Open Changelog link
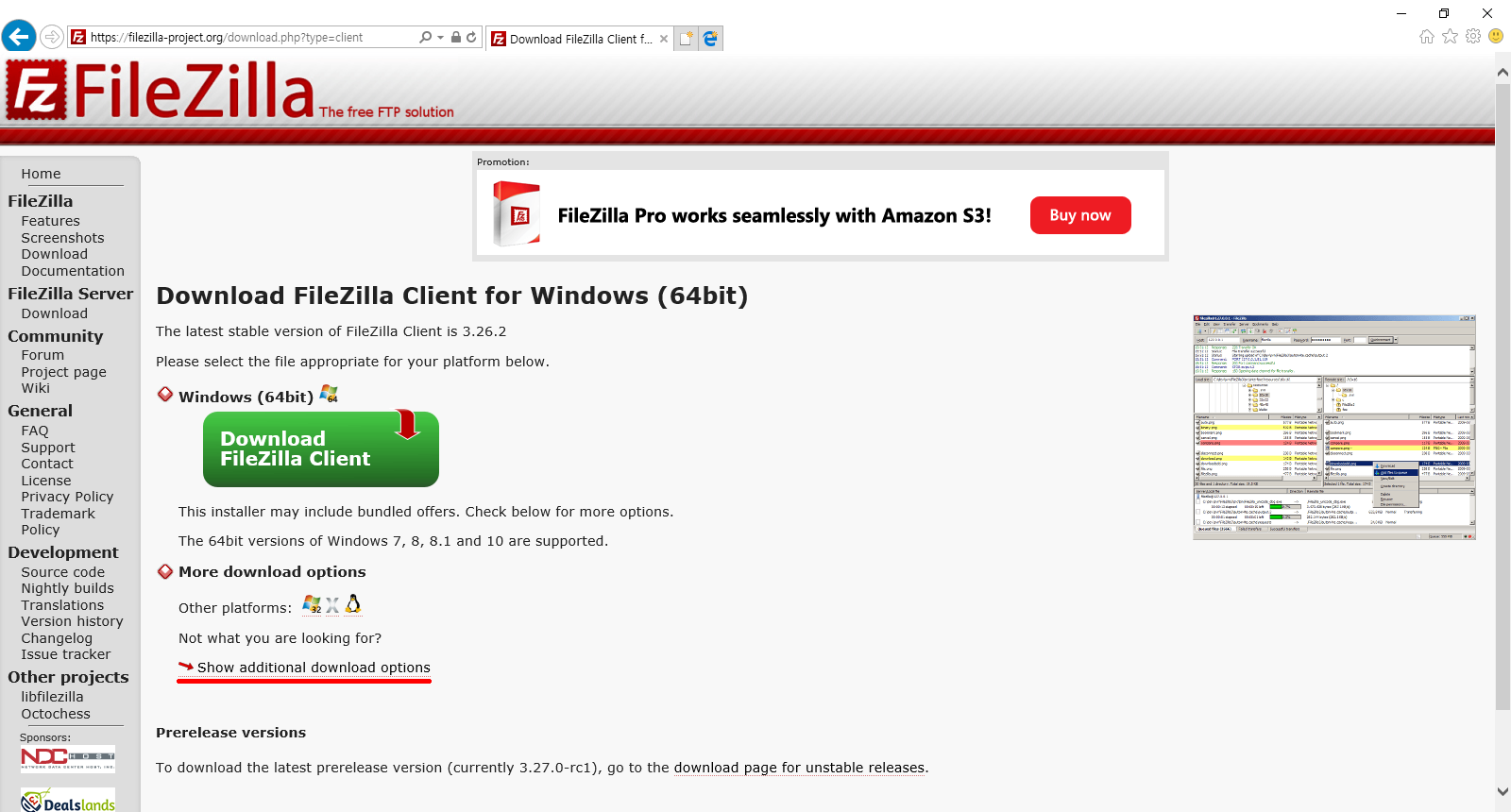The height and width of the screenshot is (812, 1511). tap(57, 638)
